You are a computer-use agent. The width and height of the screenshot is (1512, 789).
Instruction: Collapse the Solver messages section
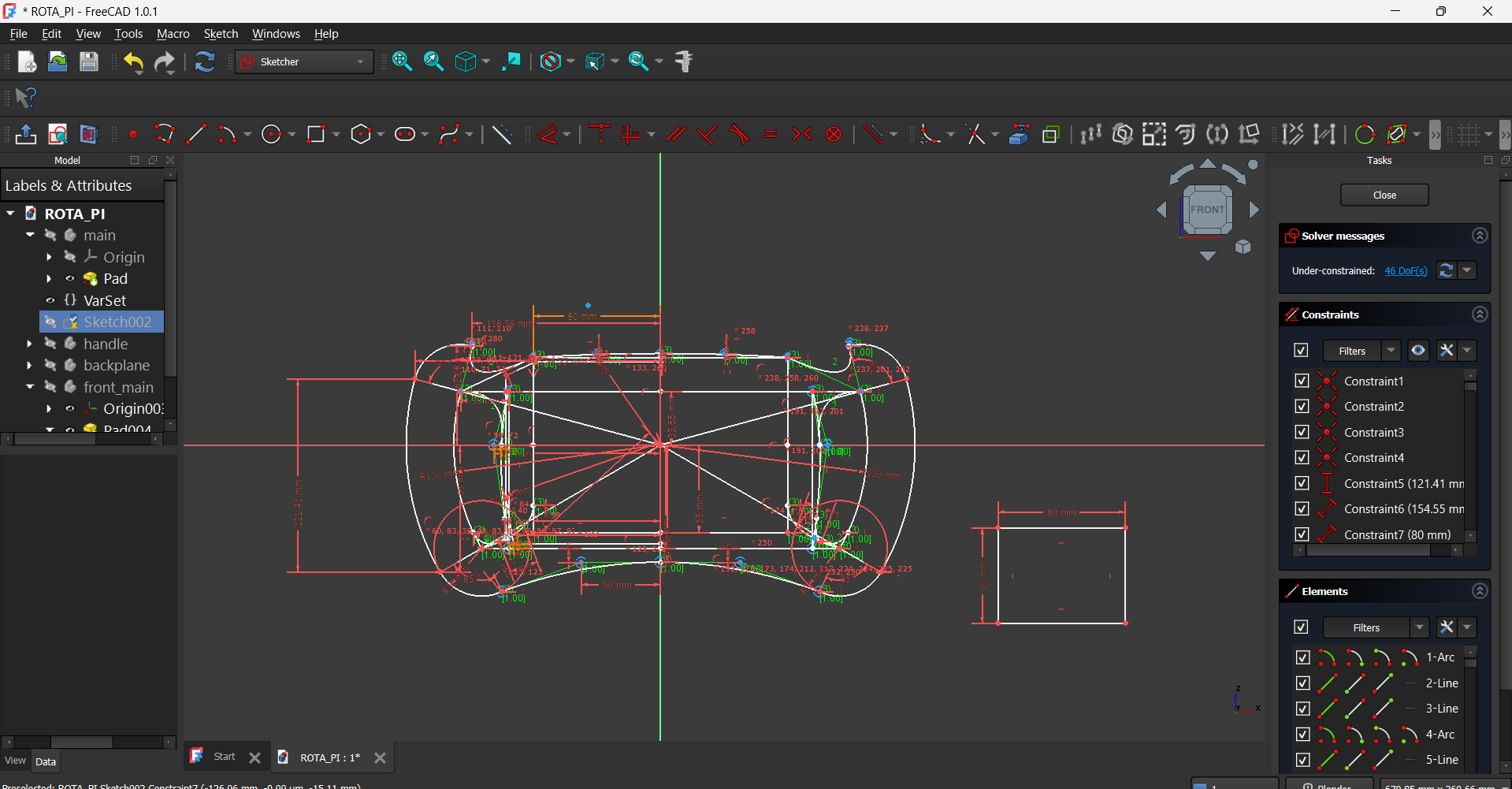(1480, 236)
